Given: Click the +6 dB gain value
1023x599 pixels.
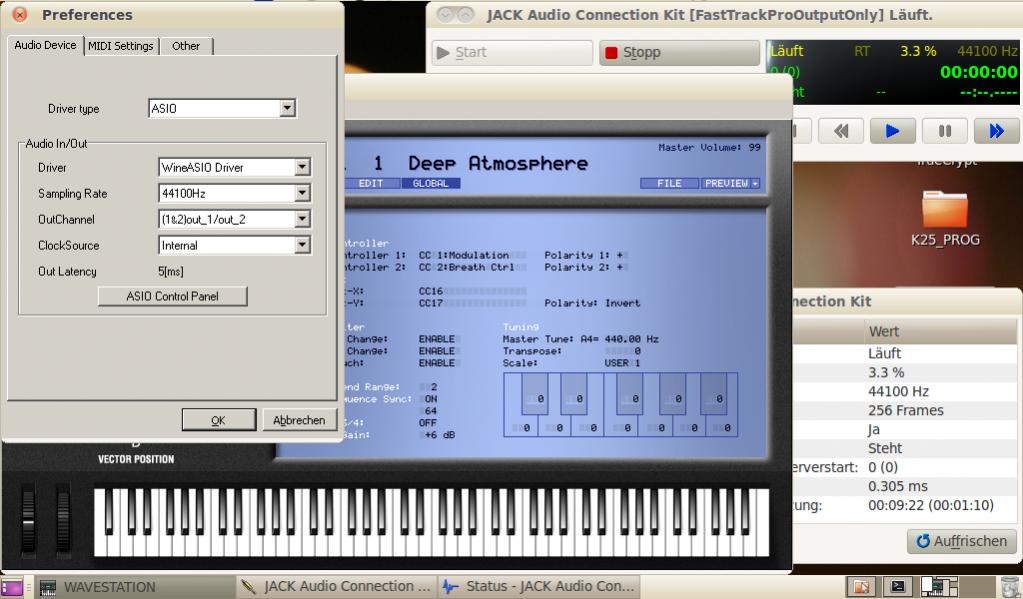Looking at the screenshot, I should (x=440, y=435).
